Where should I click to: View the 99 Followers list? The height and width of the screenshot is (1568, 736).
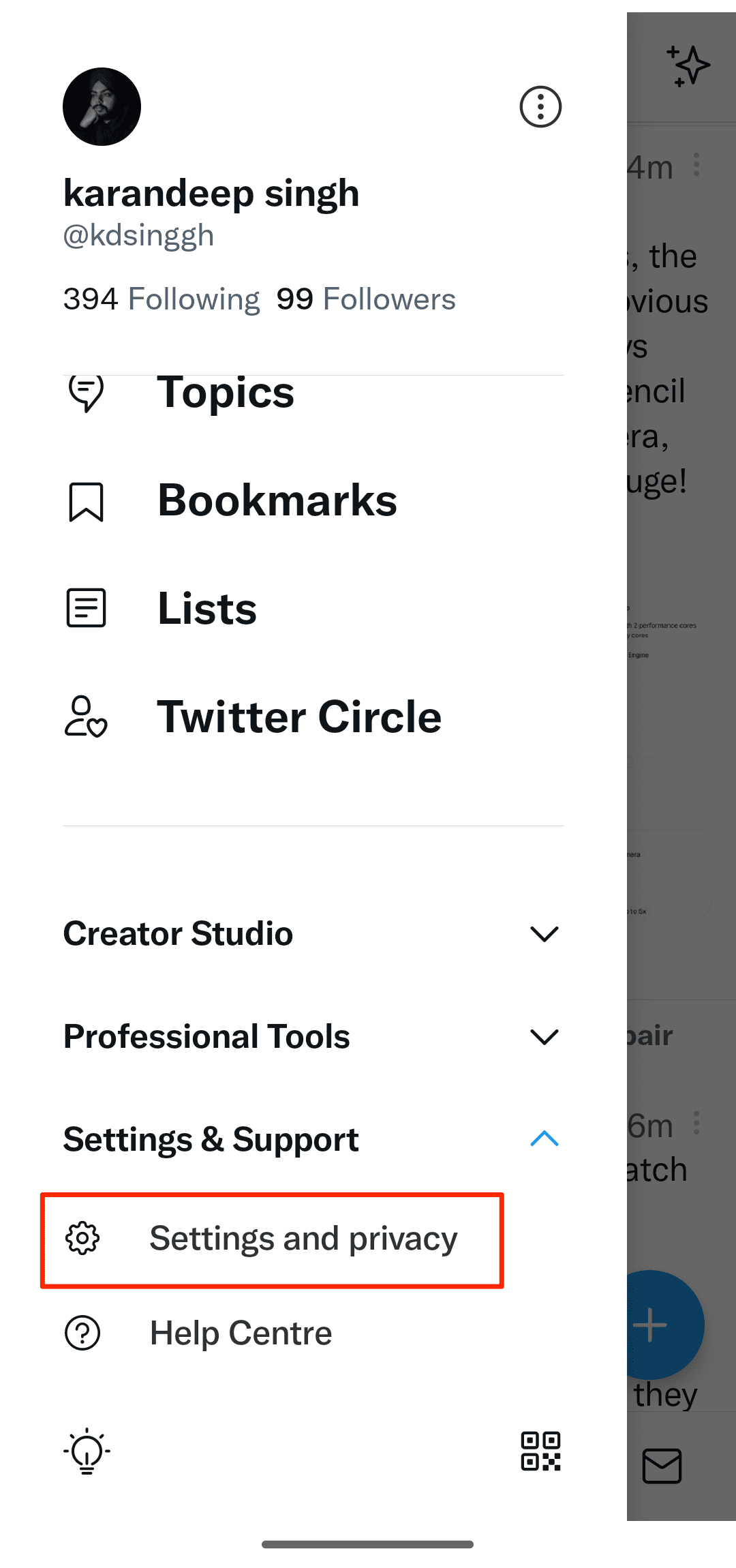(x=366, y=299)
